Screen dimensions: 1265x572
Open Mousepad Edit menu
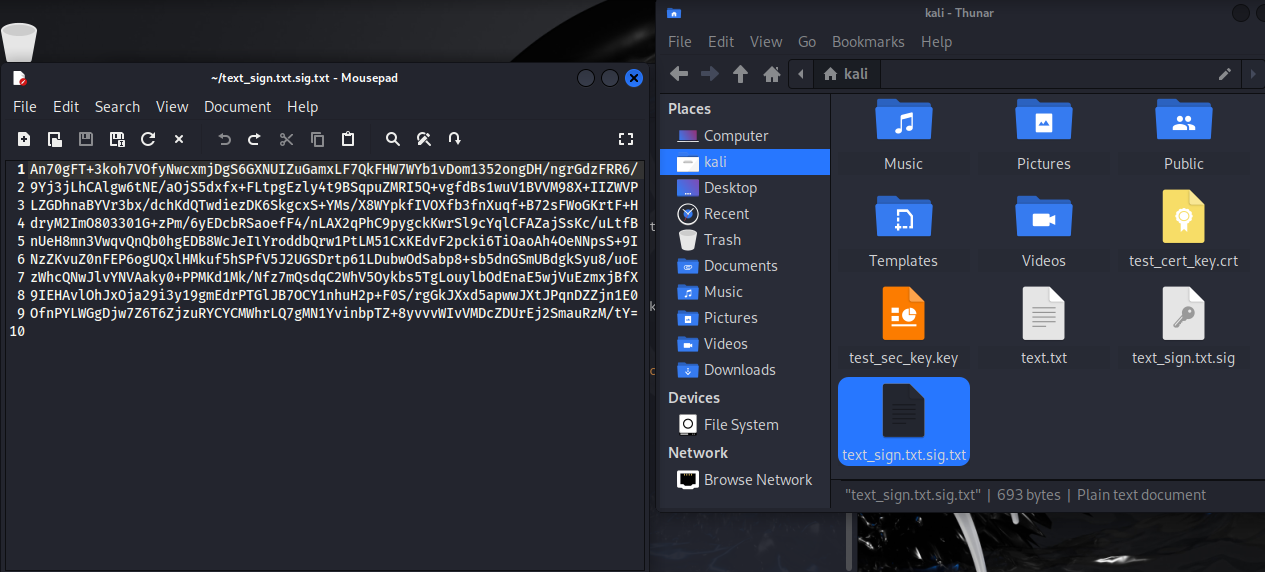click(66, 107)
